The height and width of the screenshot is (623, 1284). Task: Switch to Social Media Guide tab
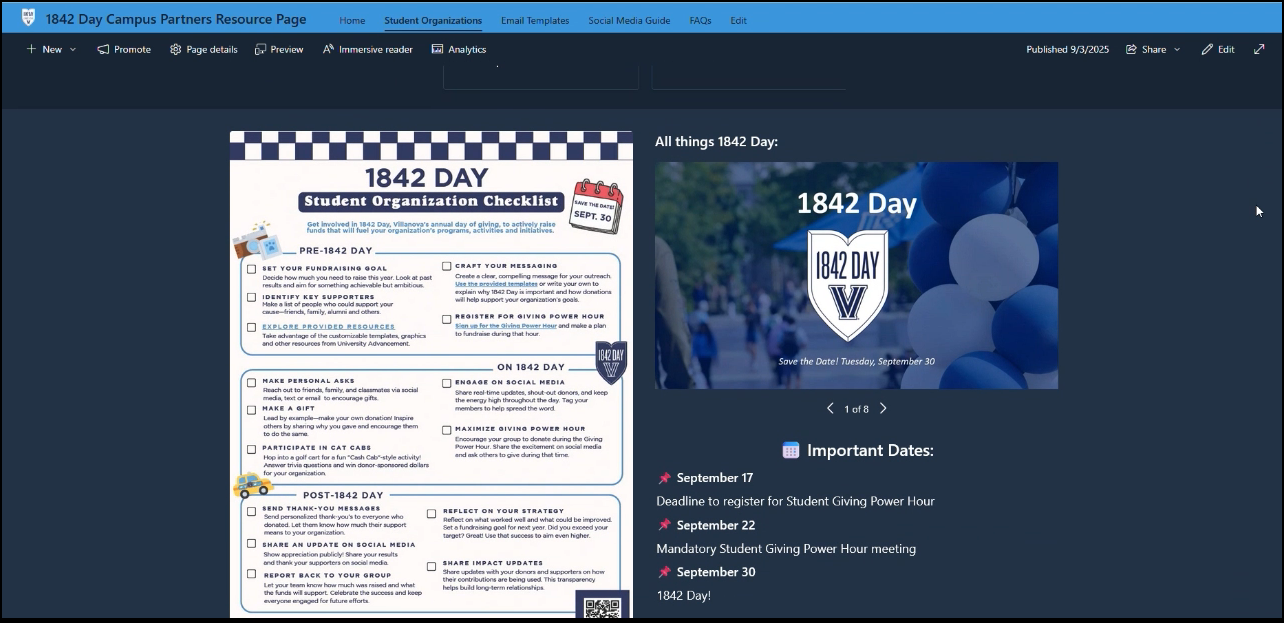[x=629, y=20]
